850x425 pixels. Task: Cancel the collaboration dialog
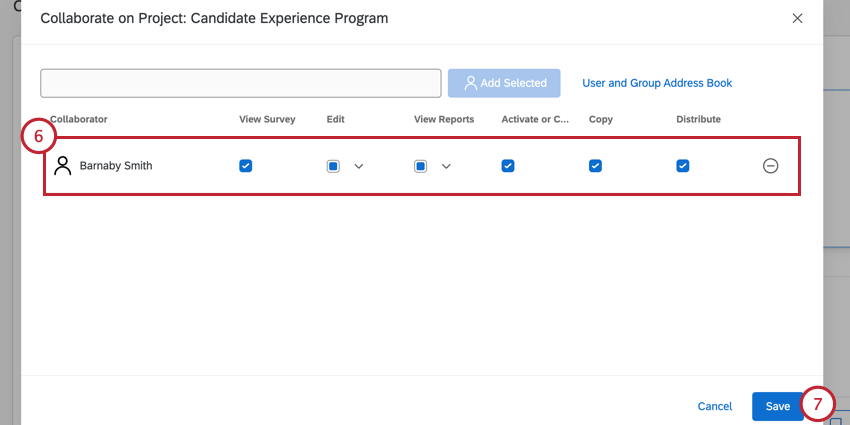[715, 406]
